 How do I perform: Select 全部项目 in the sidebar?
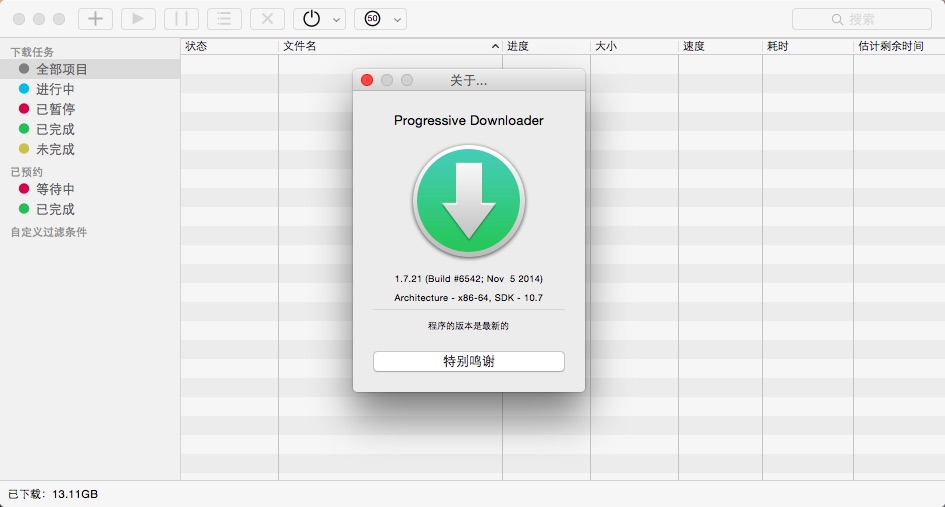[x=90, y=69]
